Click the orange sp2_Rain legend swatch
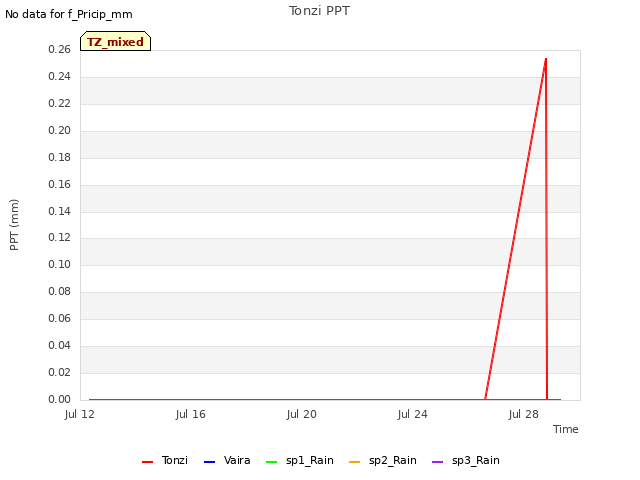The width and height of the screenshot is (640, 480). coord(355,462)
